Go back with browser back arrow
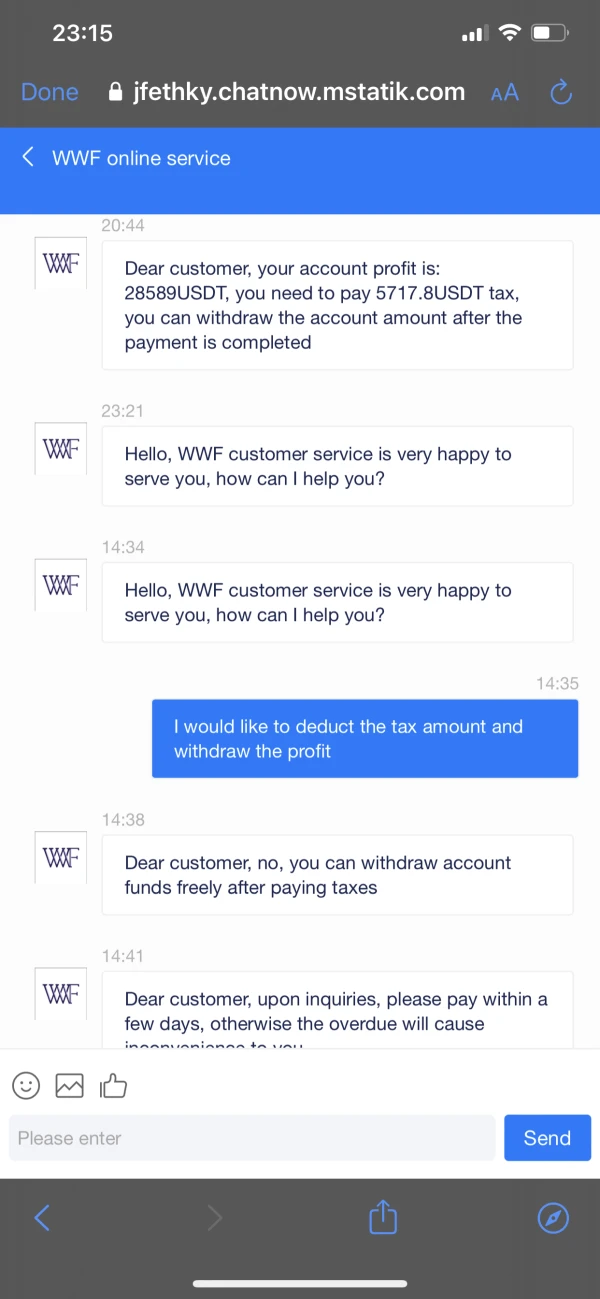 42,1217
